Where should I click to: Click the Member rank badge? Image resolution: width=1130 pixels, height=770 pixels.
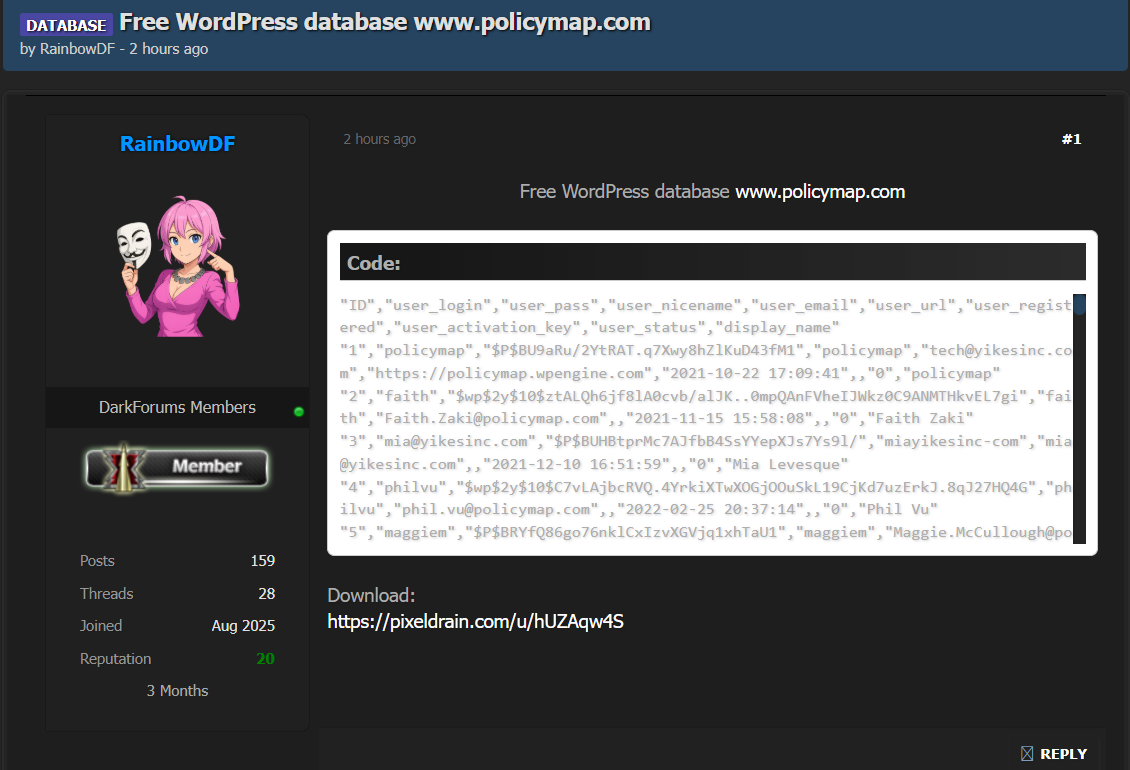[177, 467]
